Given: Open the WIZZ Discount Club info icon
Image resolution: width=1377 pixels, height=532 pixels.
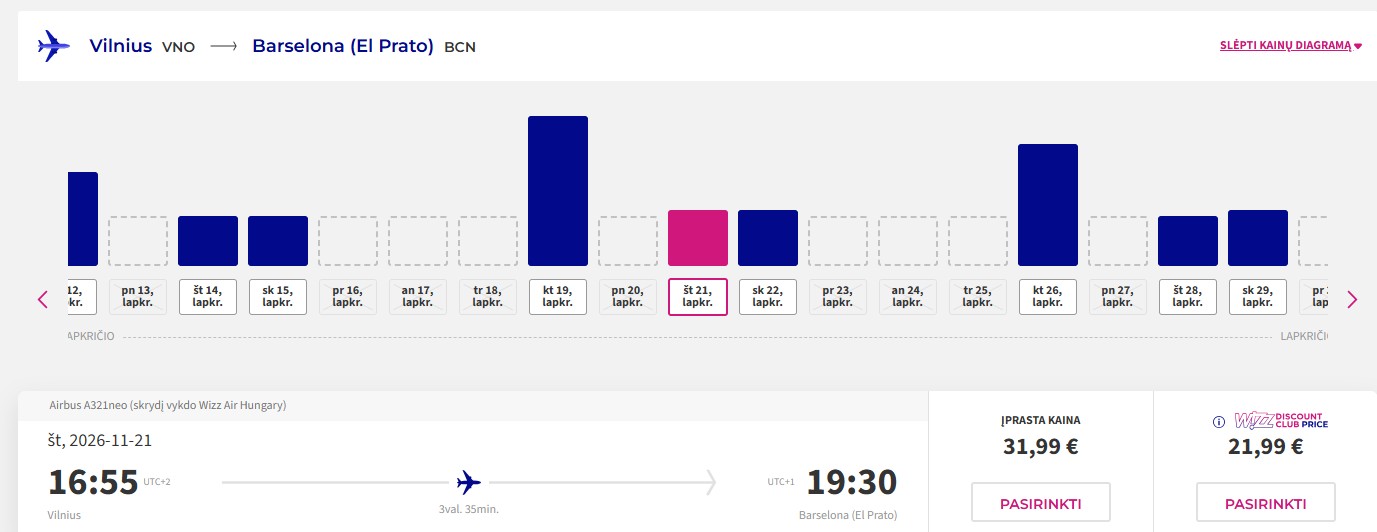Looking at the screenshot, I should pyautogui.click(x=1218, y=421).
